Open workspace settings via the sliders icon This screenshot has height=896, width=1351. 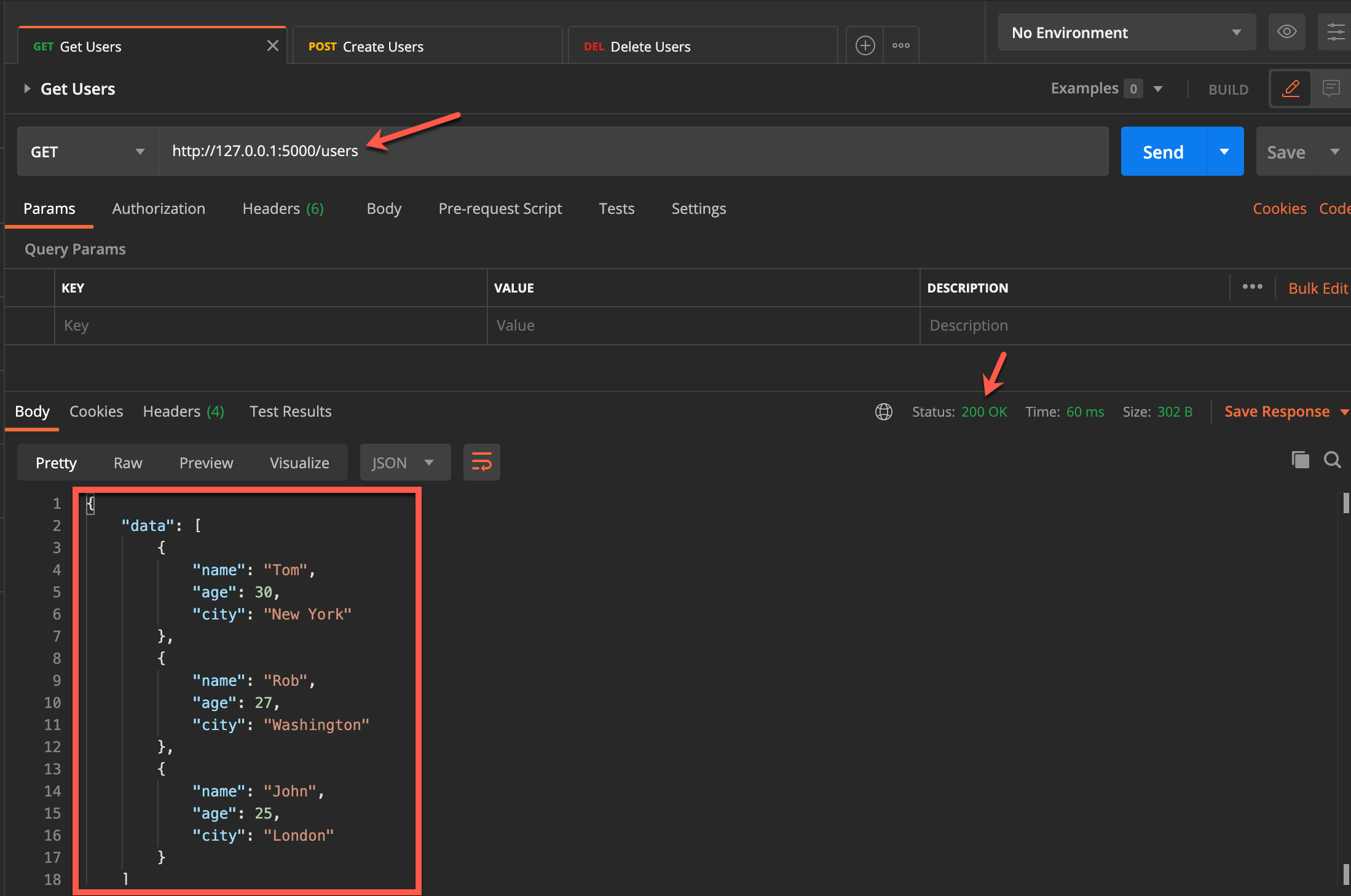[x=1335, y=32]
